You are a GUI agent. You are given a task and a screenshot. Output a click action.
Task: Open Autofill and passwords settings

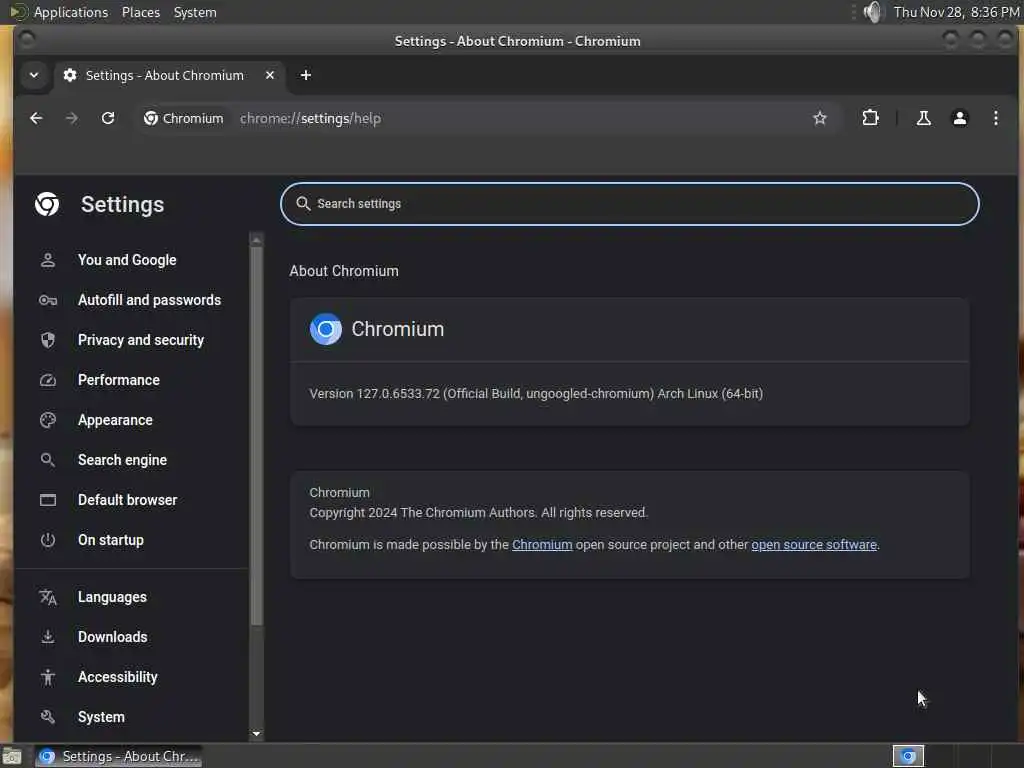pos(149,300)
